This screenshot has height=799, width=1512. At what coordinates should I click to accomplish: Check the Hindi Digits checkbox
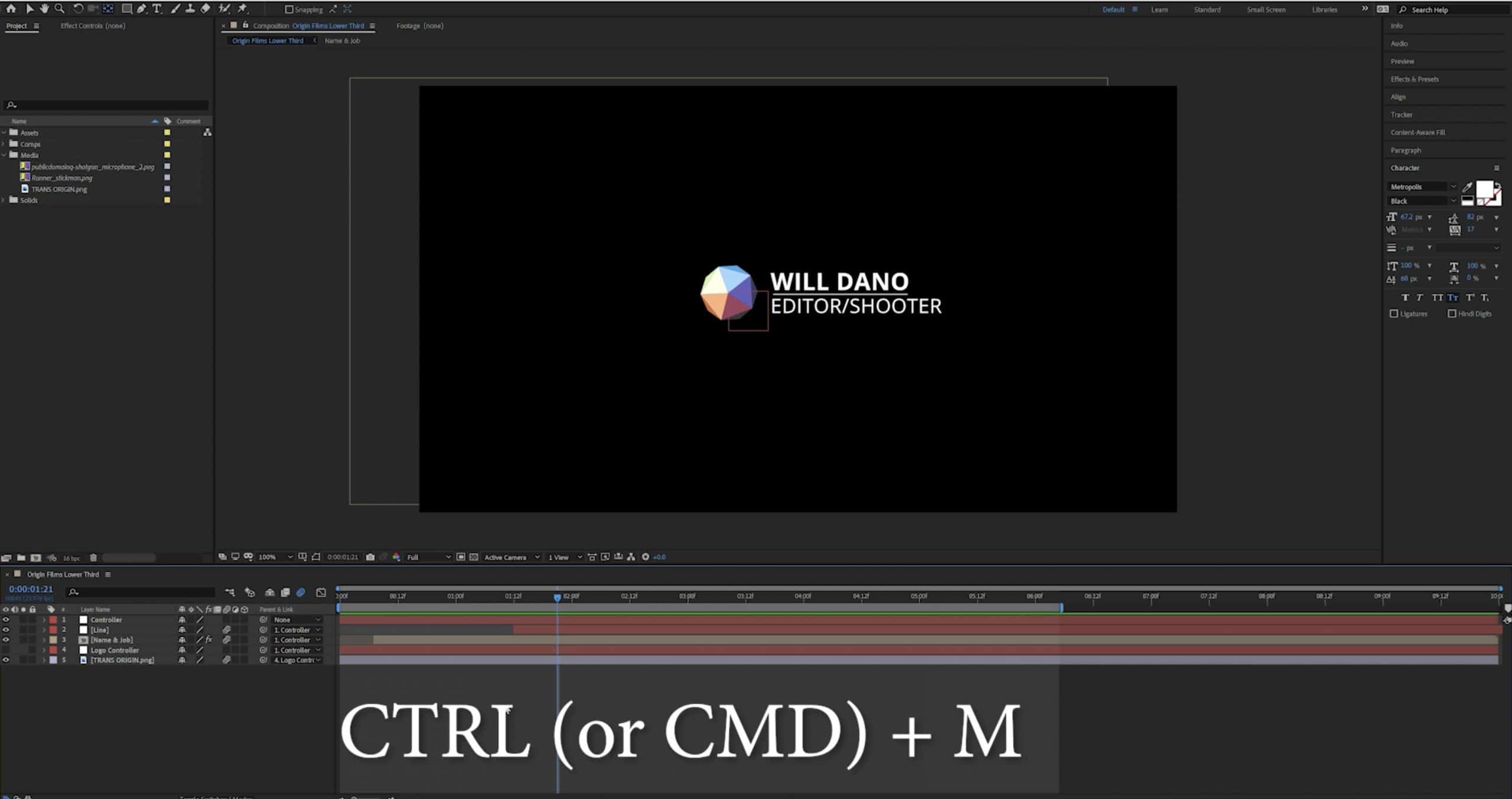point(1452,314)
